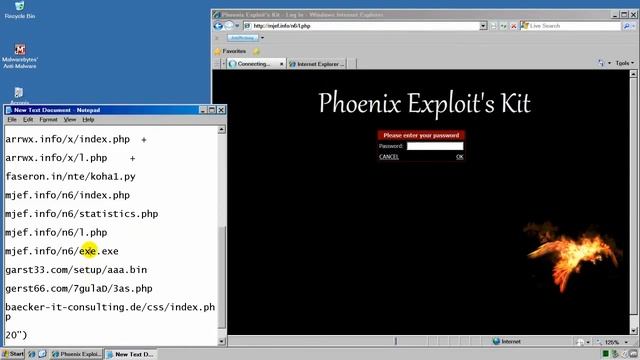Open Notepad Help menu
This screenshot has width=640, height=360.
pyautogui.click(x=88, y=120)
